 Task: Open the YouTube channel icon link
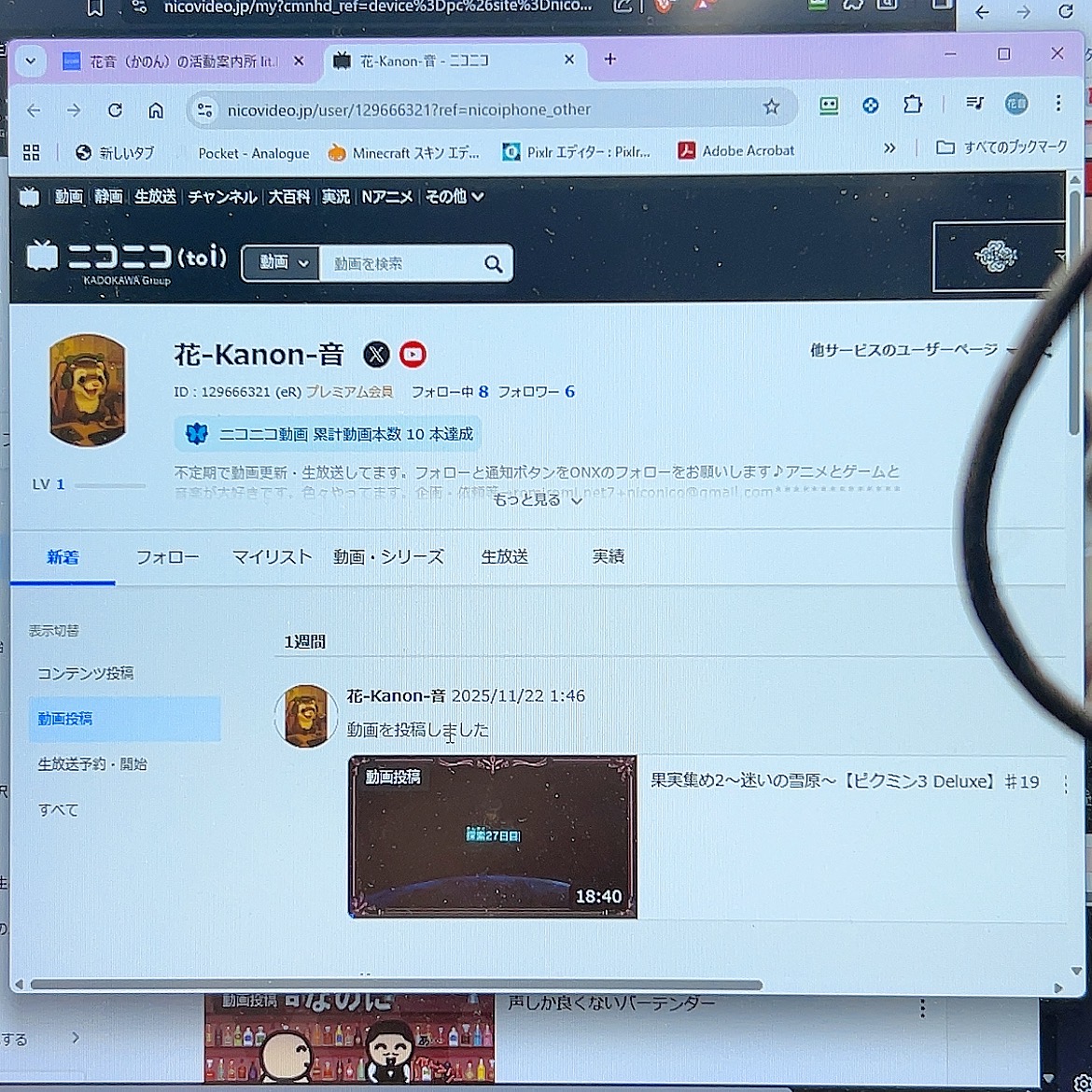[x=413, y=355]
